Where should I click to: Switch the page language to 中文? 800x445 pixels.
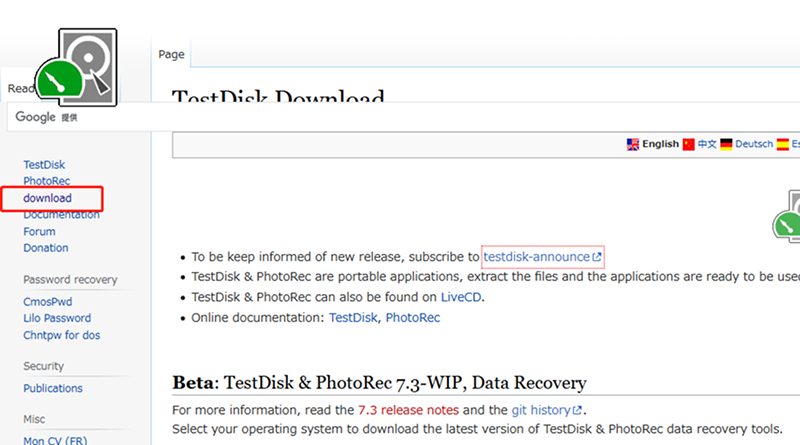[x=707, y=144]
